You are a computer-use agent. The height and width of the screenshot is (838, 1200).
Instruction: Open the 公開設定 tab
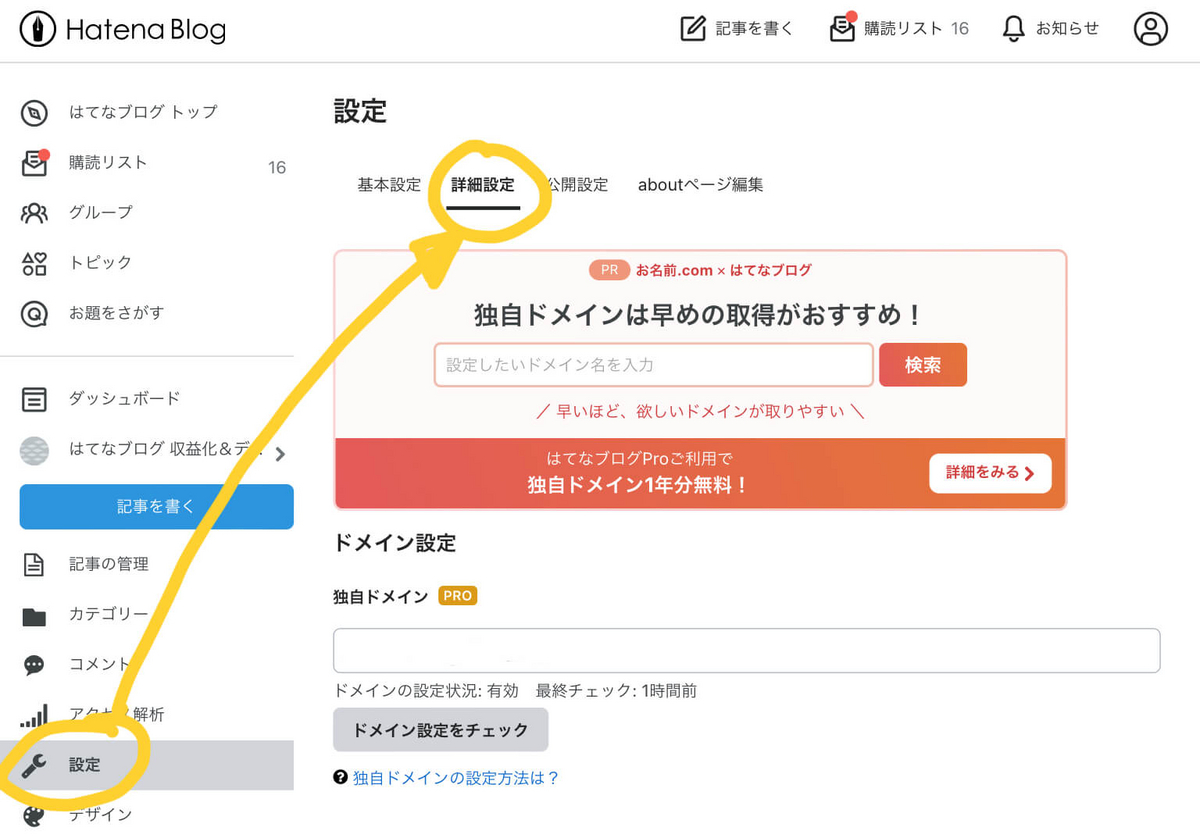(x=577, y=185)
